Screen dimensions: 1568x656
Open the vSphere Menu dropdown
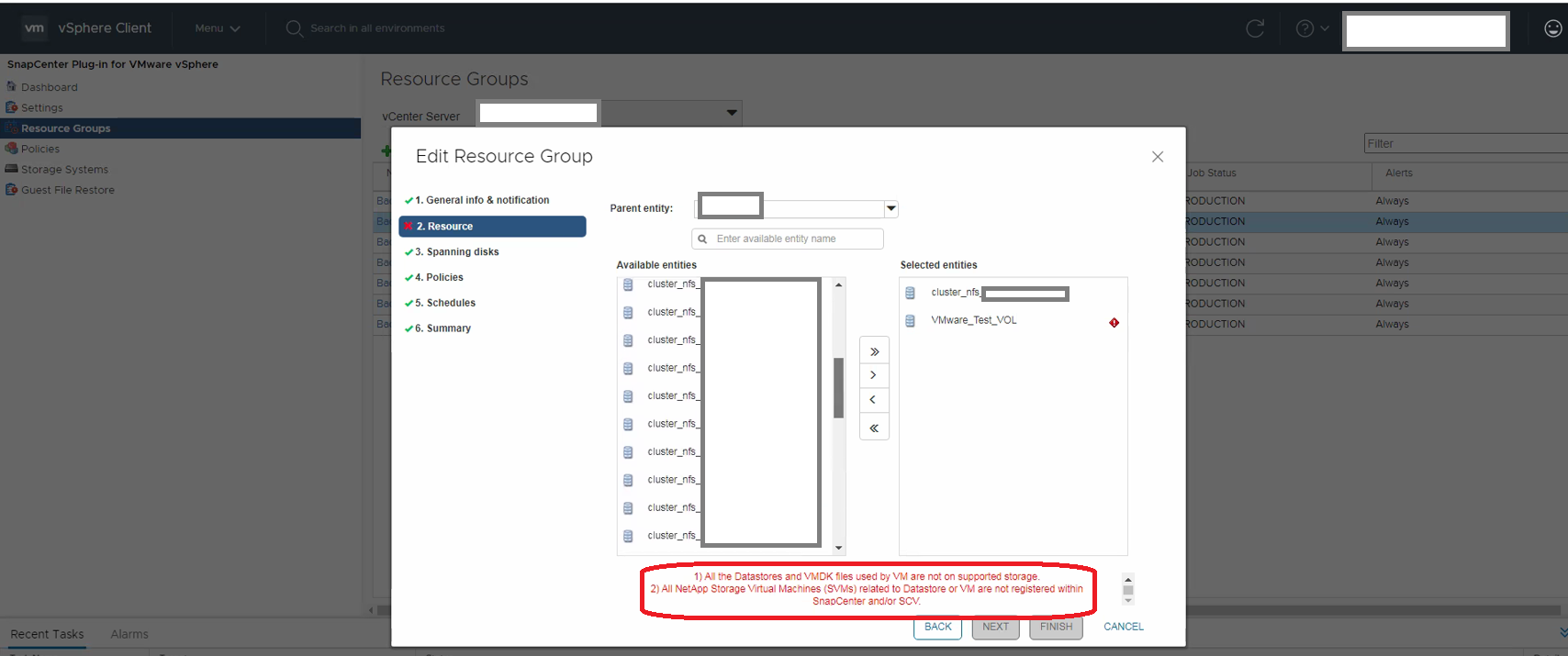click(217, 28)
